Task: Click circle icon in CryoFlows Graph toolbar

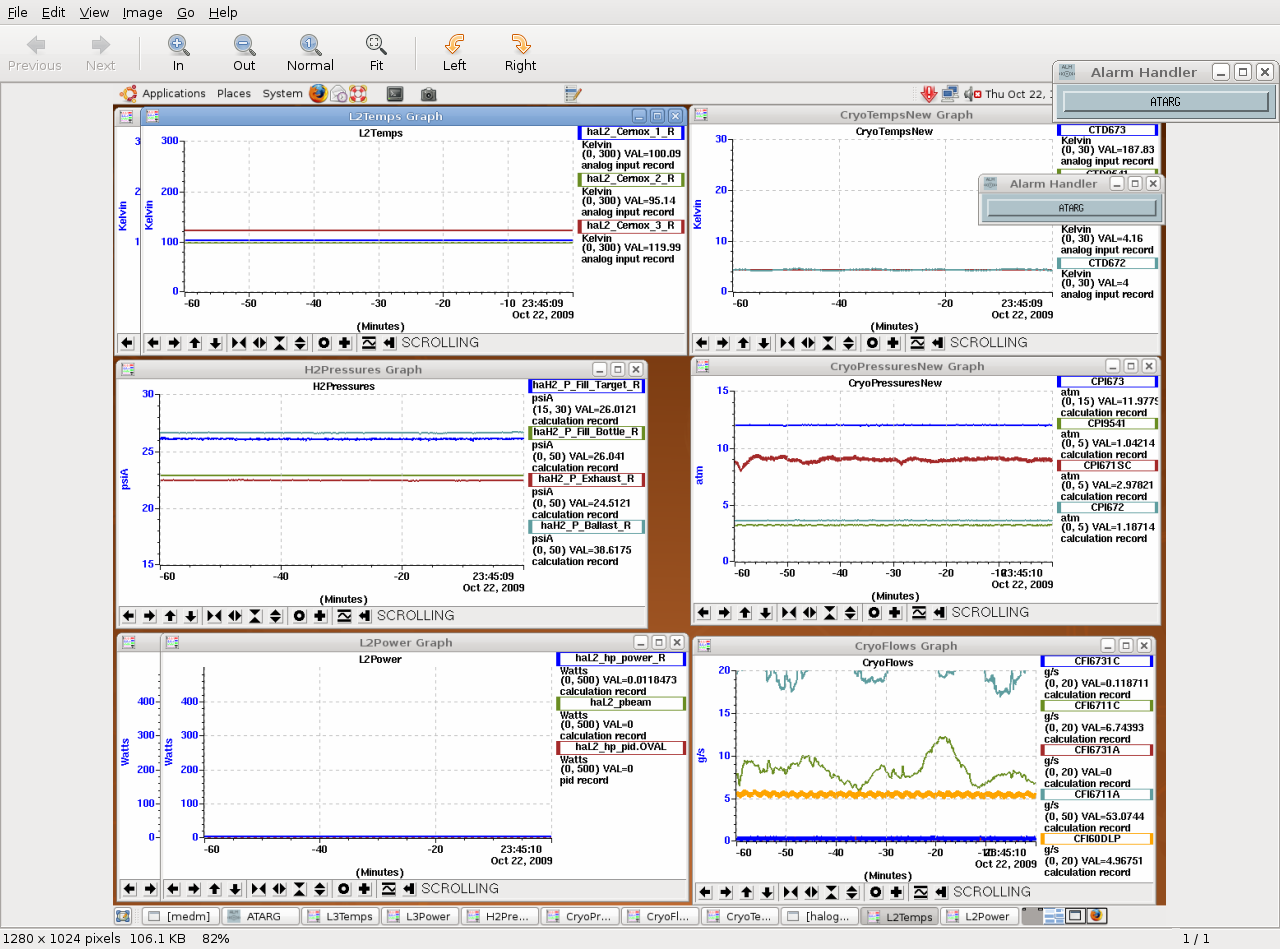Action: (876, 892)
